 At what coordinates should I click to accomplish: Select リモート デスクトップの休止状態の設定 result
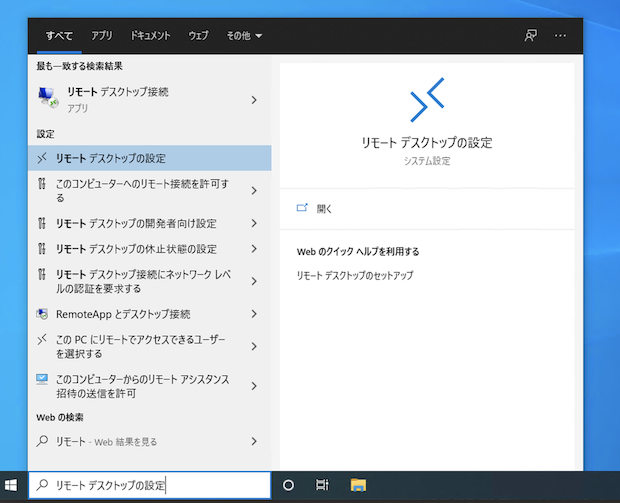pos(149,249)
